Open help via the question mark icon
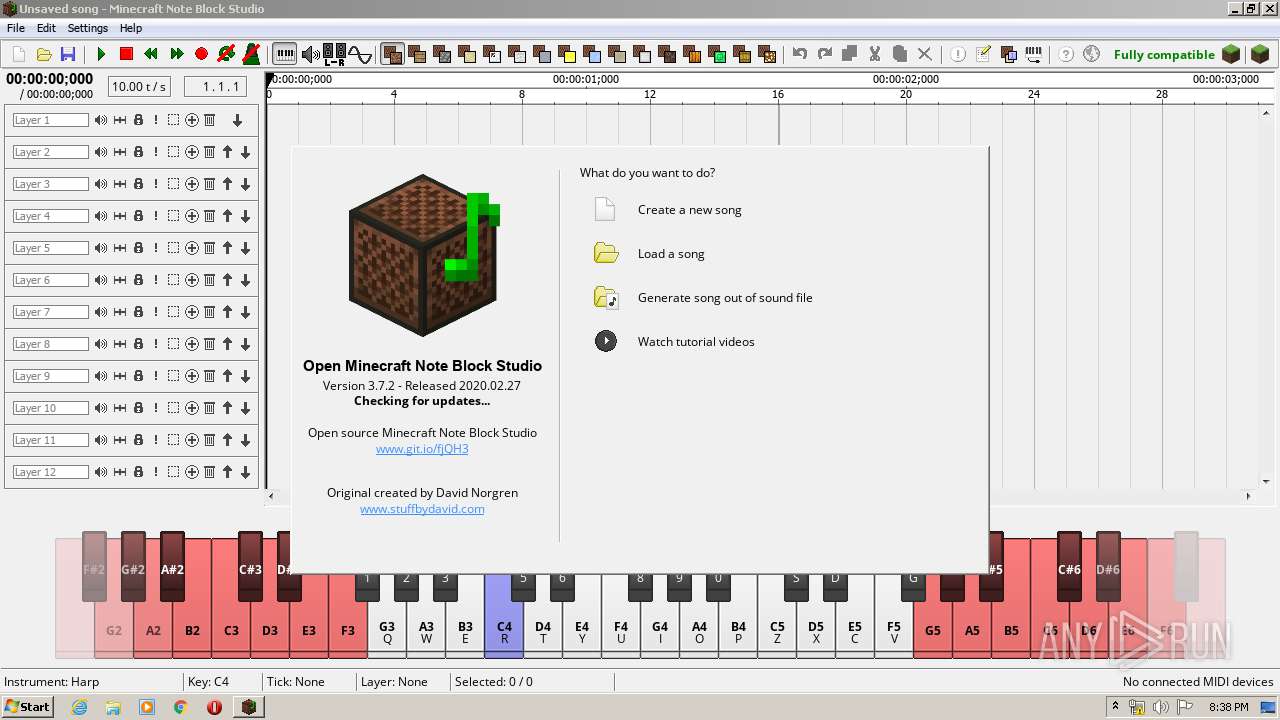 coord(1066,54)
